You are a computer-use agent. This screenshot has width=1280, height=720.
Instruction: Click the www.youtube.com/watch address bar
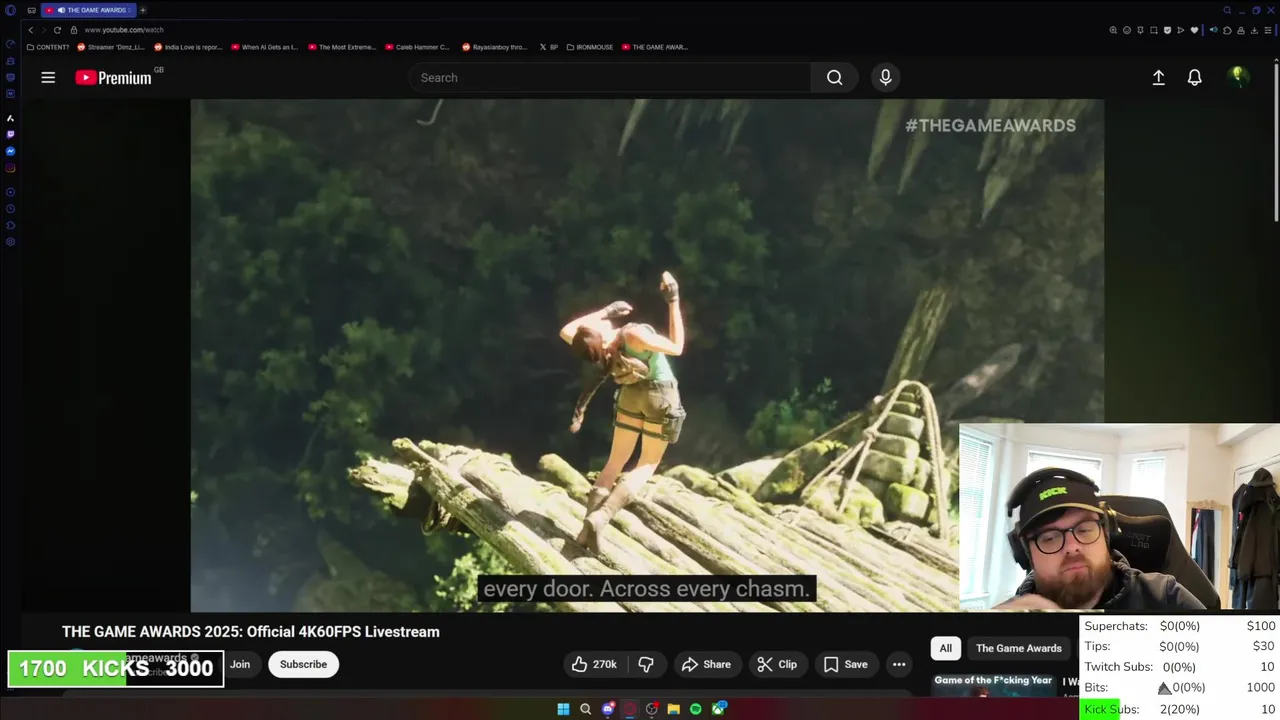(x=124, y=30)
